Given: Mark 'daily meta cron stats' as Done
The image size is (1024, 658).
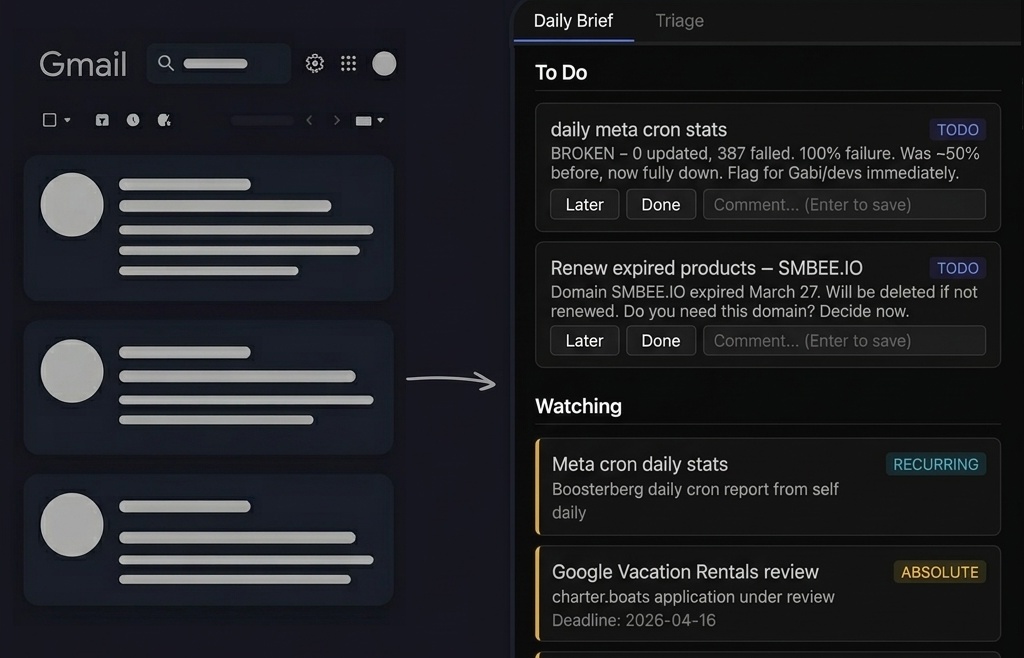Looking at the screenshot, I should (660, 204).
